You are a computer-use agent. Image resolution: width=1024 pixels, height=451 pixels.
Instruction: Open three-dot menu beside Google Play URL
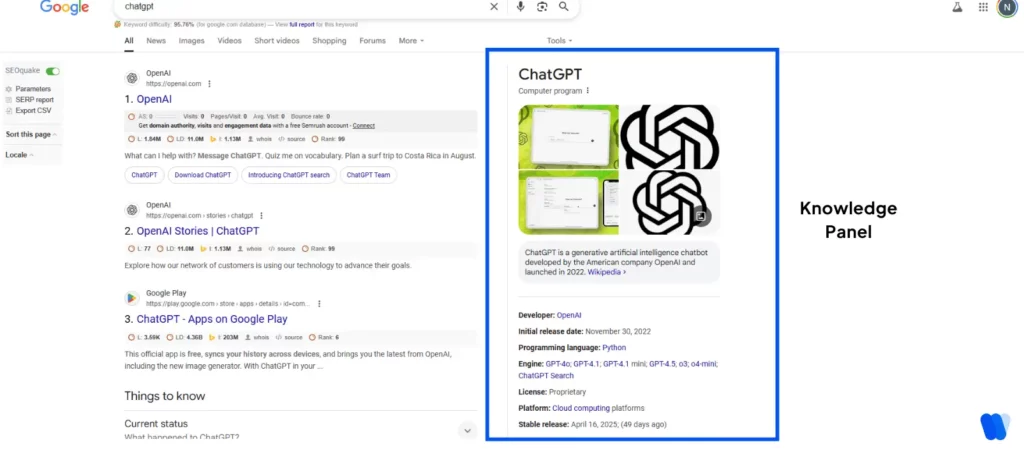pos(319,303)
